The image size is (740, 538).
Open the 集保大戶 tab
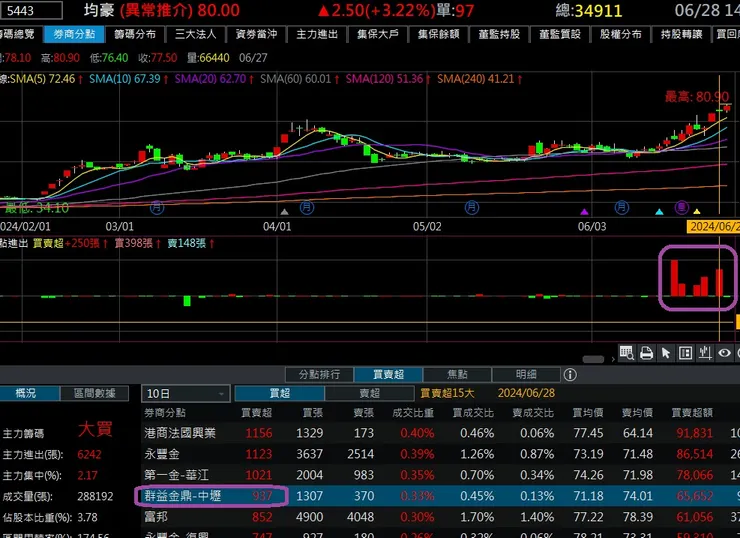pos(378,34)
